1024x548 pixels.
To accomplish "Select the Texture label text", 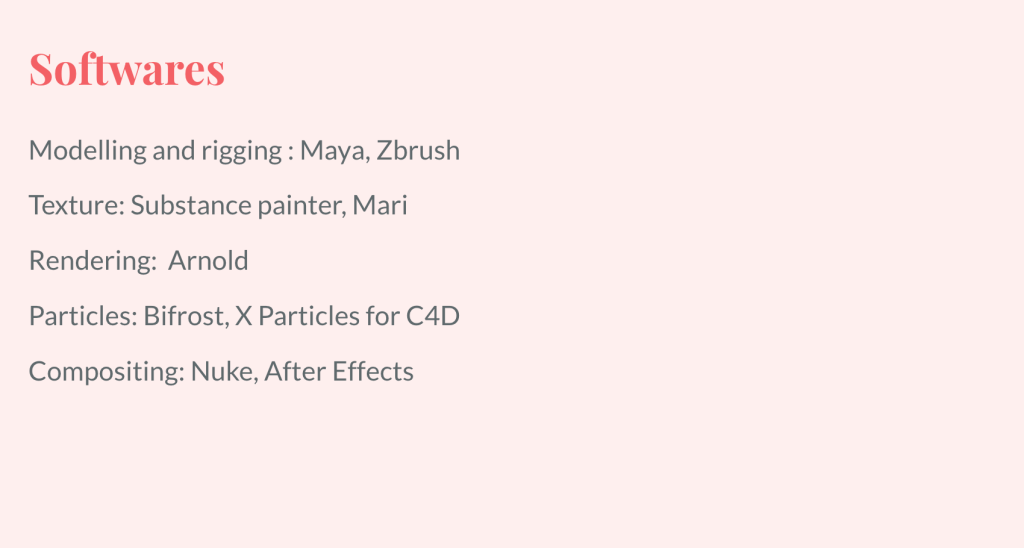I will (x=76, y=205).
